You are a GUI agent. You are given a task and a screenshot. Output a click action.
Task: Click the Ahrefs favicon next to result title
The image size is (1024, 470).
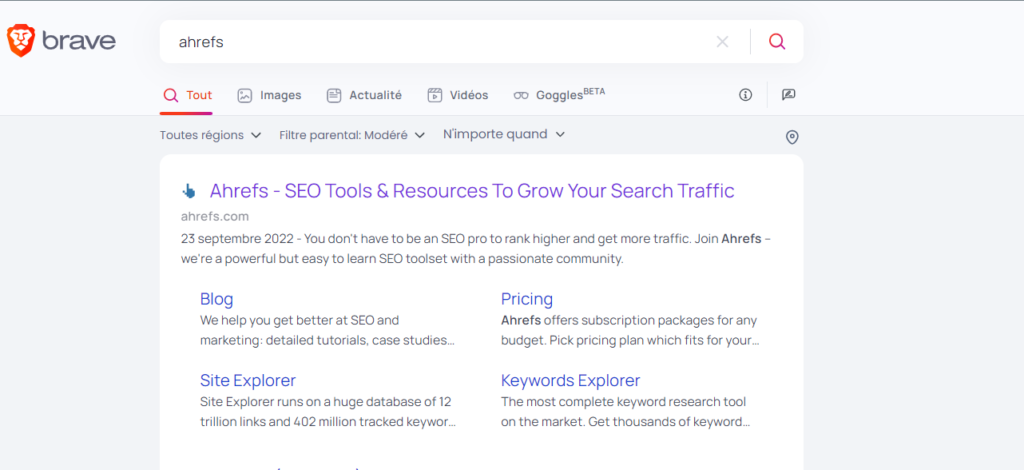click(189, 191)
